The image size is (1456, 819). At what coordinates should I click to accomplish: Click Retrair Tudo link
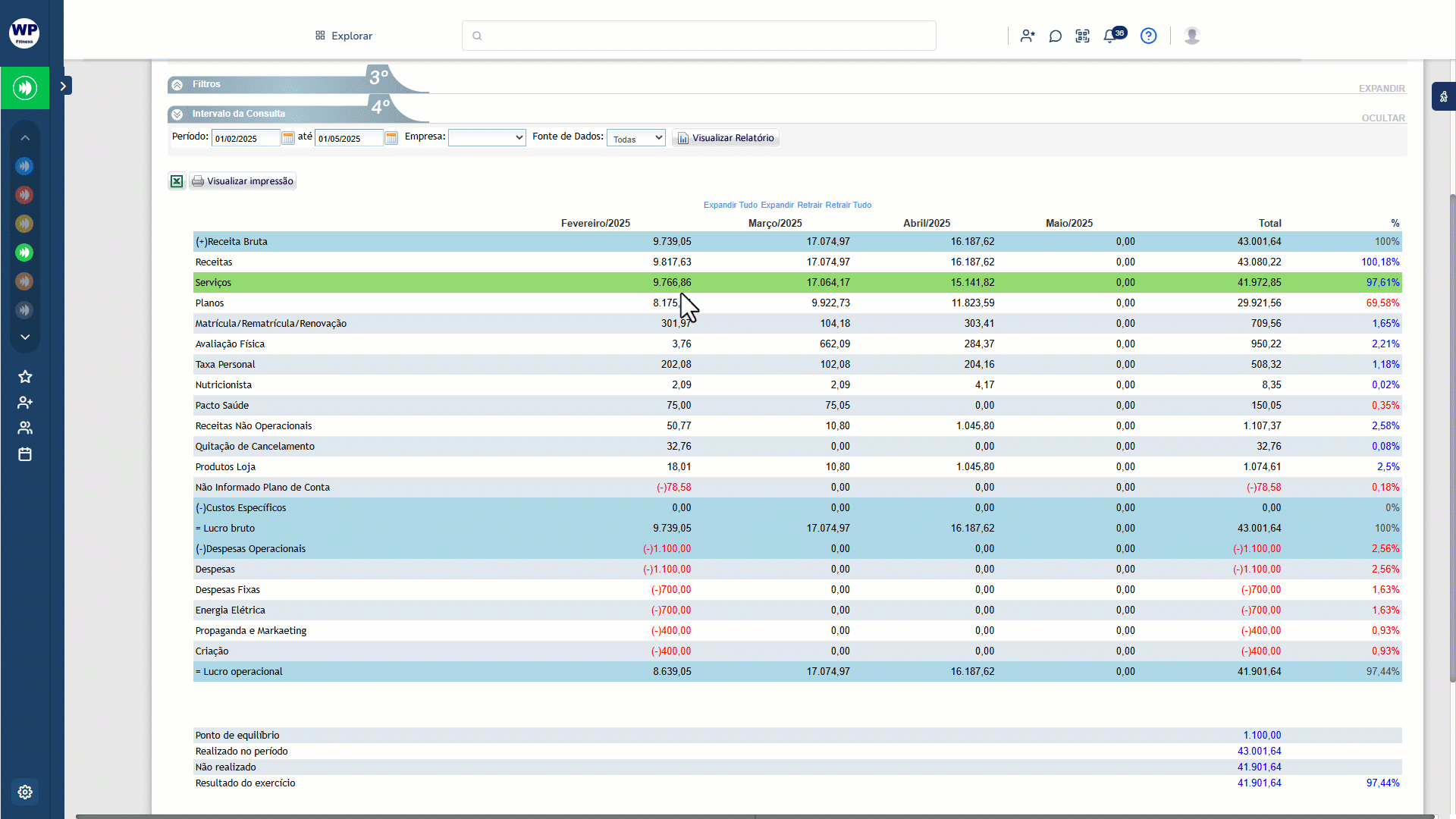tap(848, 205)
